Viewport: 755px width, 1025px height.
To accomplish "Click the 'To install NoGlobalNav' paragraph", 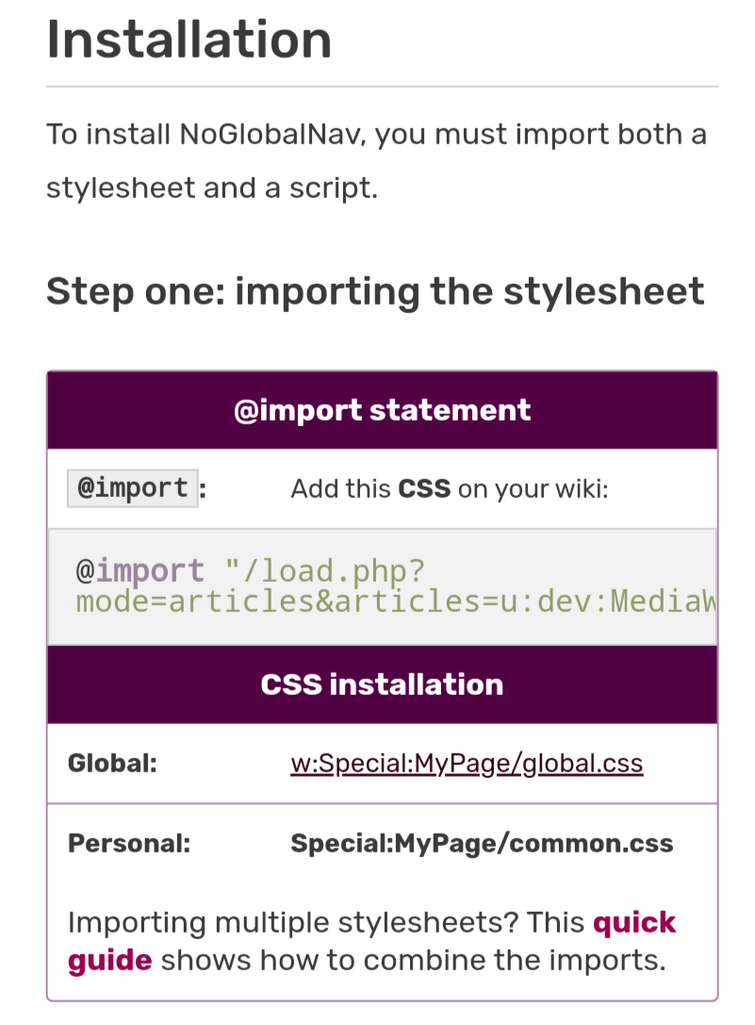I will click(x=377, y=161).
